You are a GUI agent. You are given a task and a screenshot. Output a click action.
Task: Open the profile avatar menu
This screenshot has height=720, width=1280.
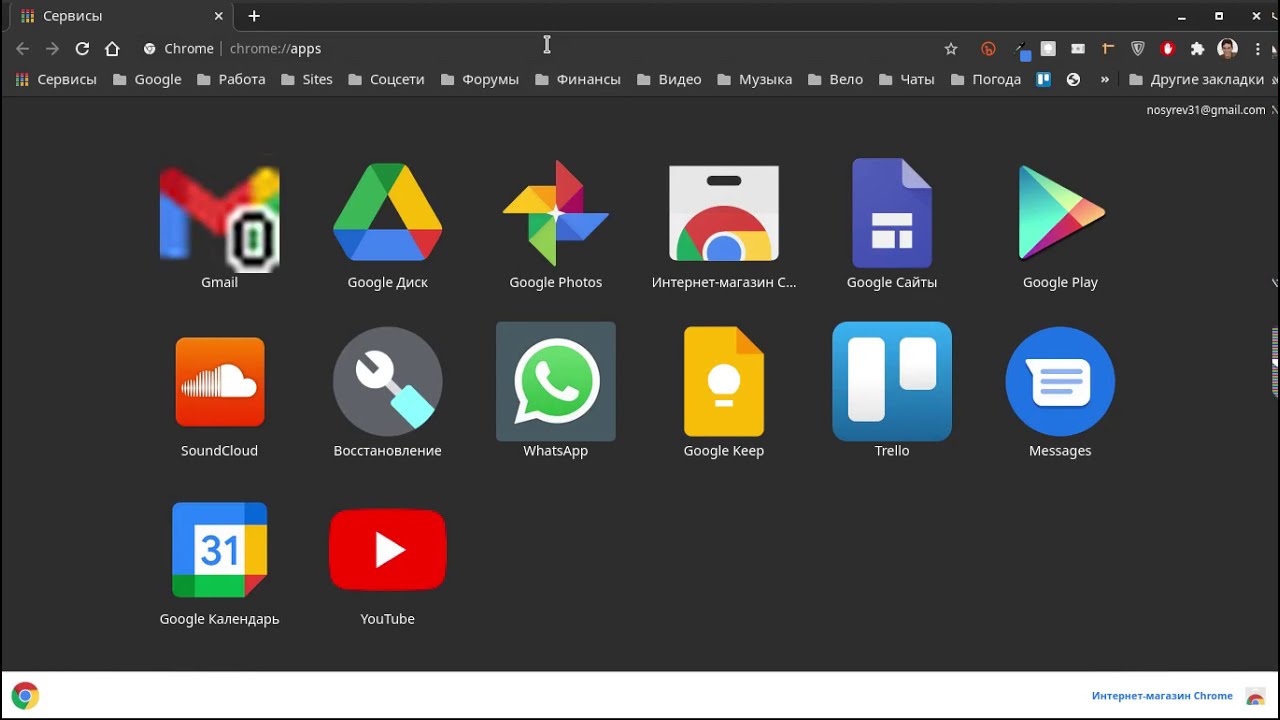point(1227,48)
